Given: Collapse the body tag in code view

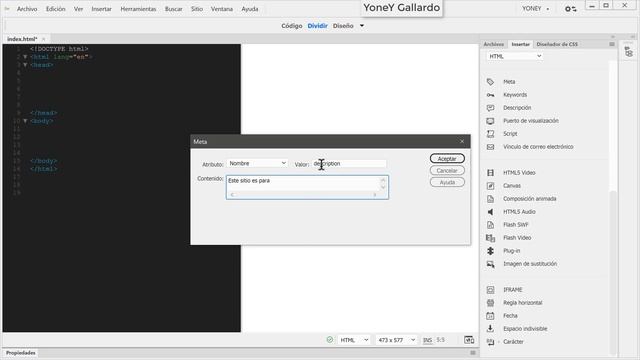Looking at the screenshot, I should tap(25, 121).
